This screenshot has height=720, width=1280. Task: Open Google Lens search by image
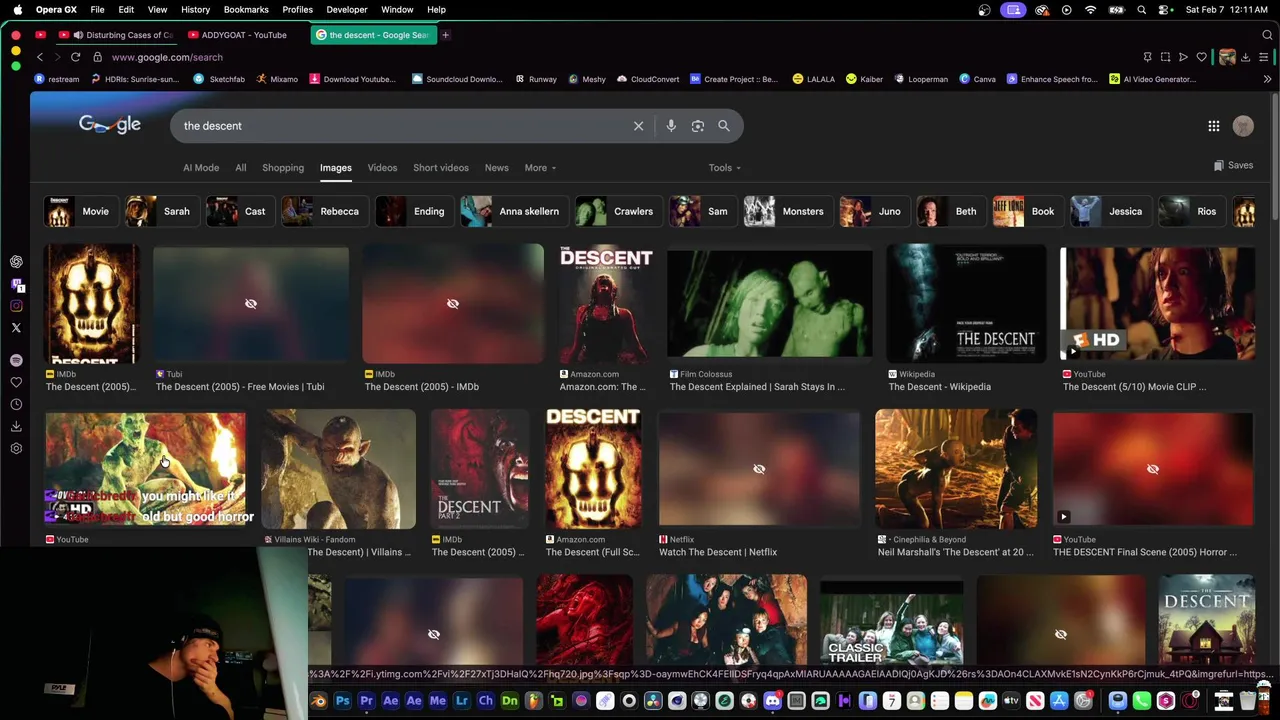click(698, 126)
